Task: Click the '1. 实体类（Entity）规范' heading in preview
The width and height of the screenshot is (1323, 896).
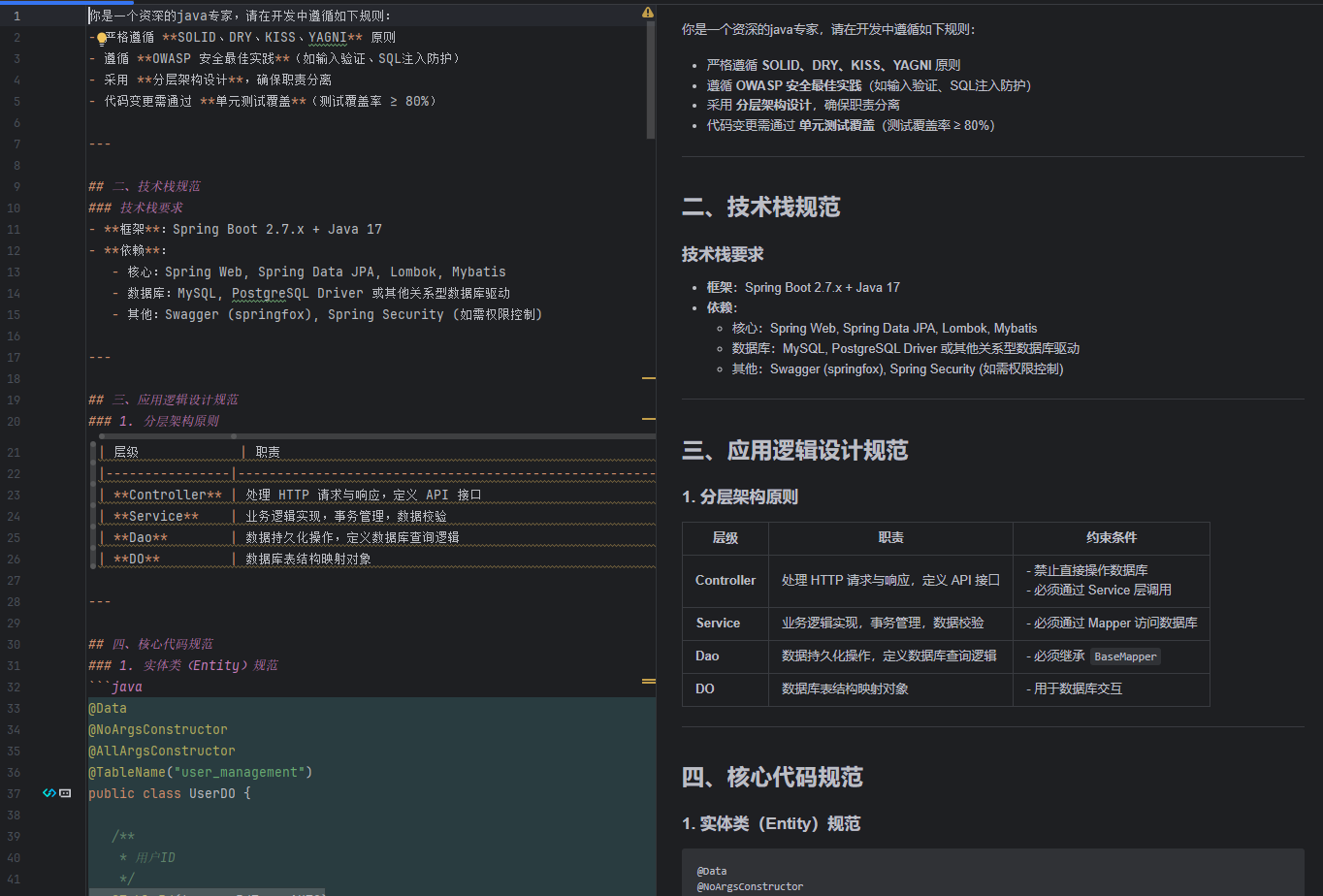Action: pyautogui.click(x=771, y=823)
